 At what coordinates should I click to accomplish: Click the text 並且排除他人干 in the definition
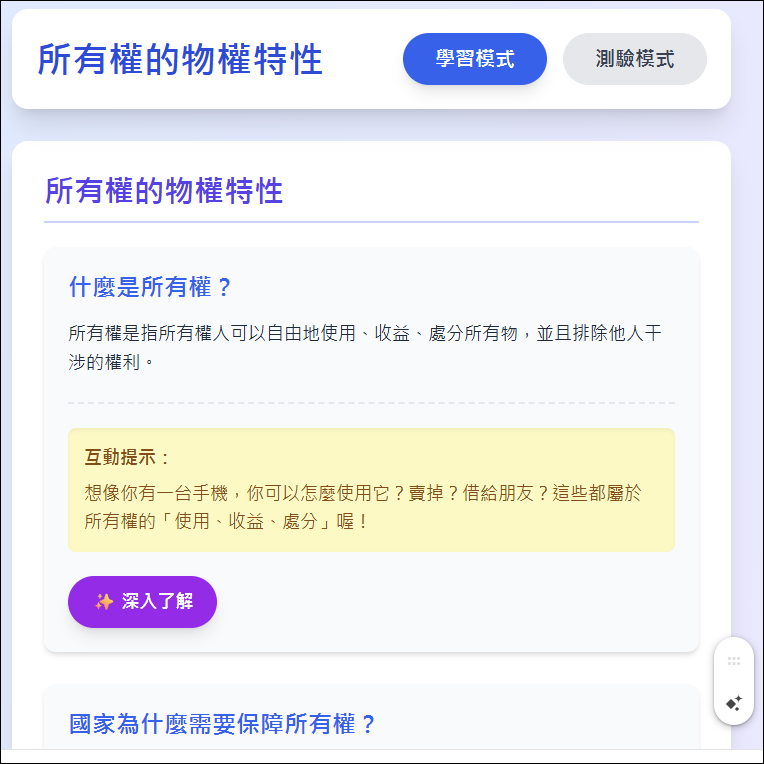coord(599,333)
